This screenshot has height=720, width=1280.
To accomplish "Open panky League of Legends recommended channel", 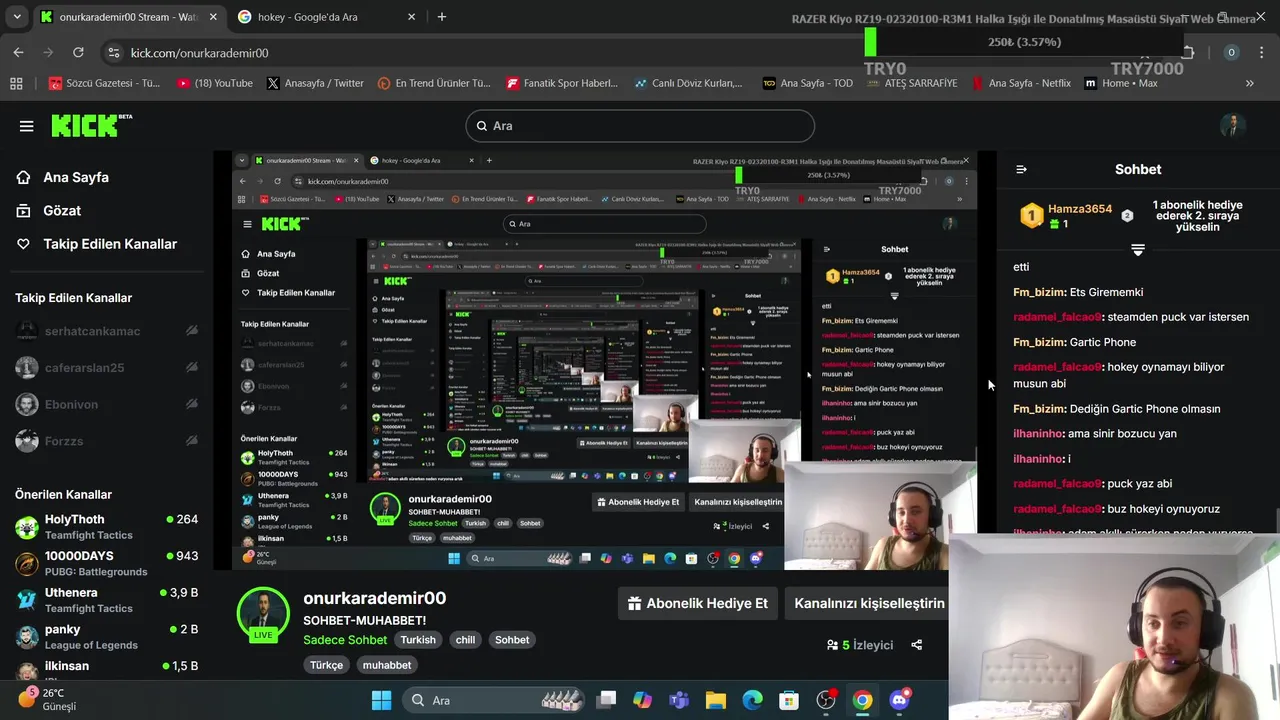I will coord(107,636).
